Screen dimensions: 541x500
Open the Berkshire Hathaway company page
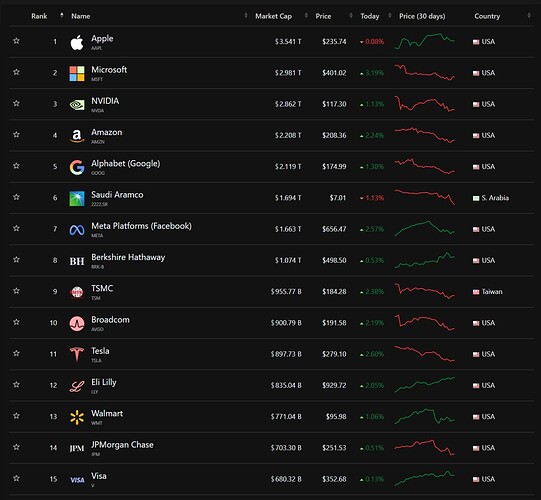click(x=128, y=257)
